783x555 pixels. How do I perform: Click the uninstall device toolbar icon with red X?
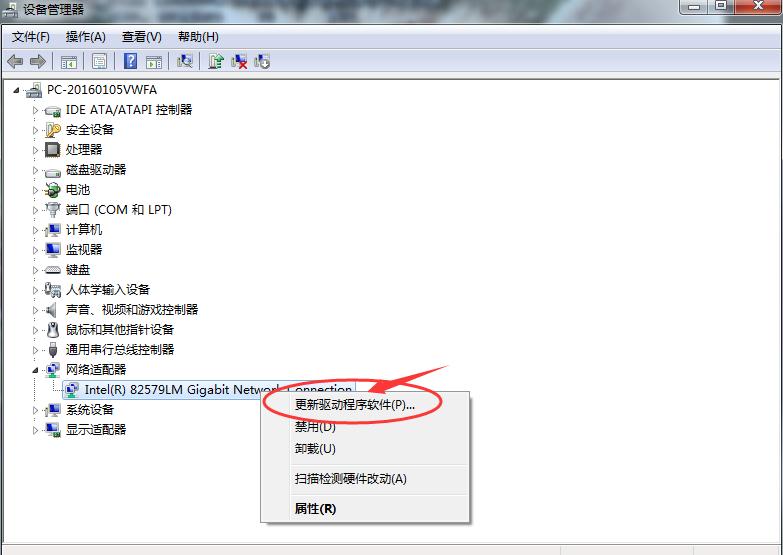point(239,61)
